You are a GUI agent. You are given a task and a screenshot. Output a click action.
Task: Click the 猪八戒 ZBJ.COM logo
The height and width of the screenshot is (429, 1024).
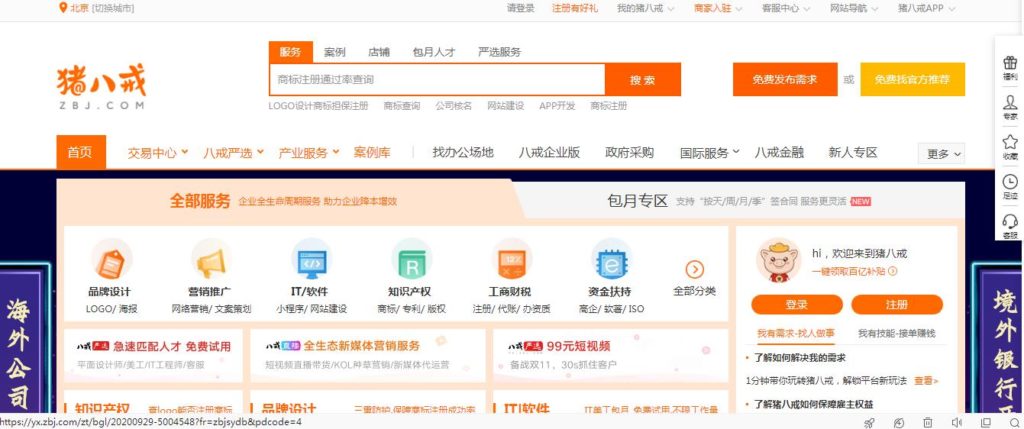tap(101, 86)
